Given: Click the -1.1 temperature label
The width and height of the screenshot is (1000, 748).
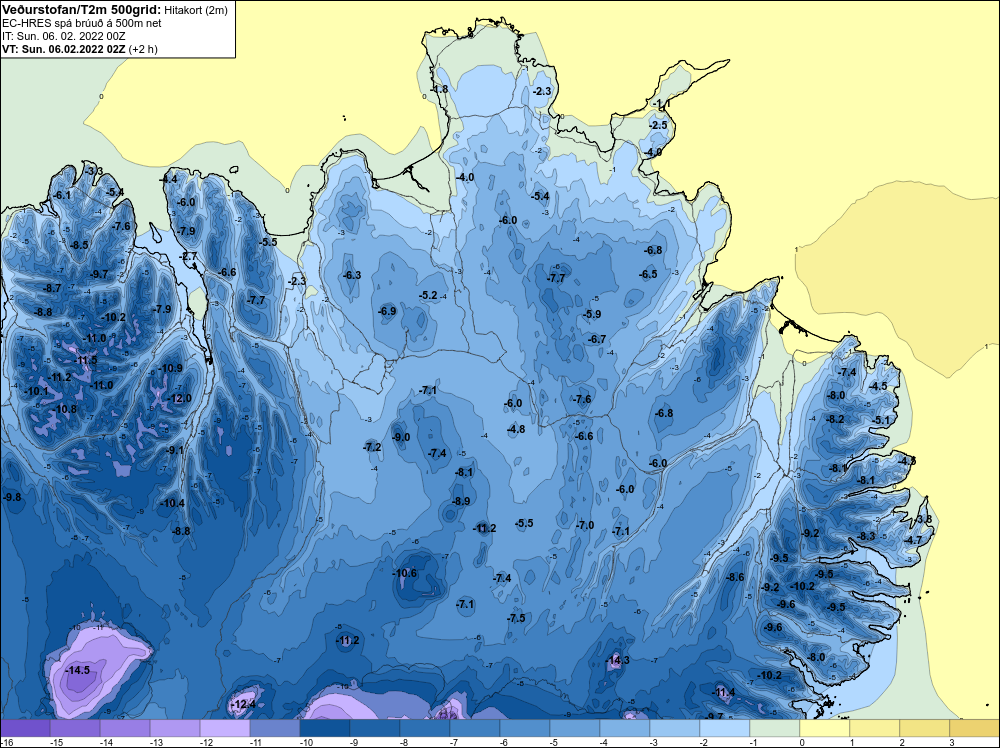Looking at the screenshot, I should click(661, 104).
